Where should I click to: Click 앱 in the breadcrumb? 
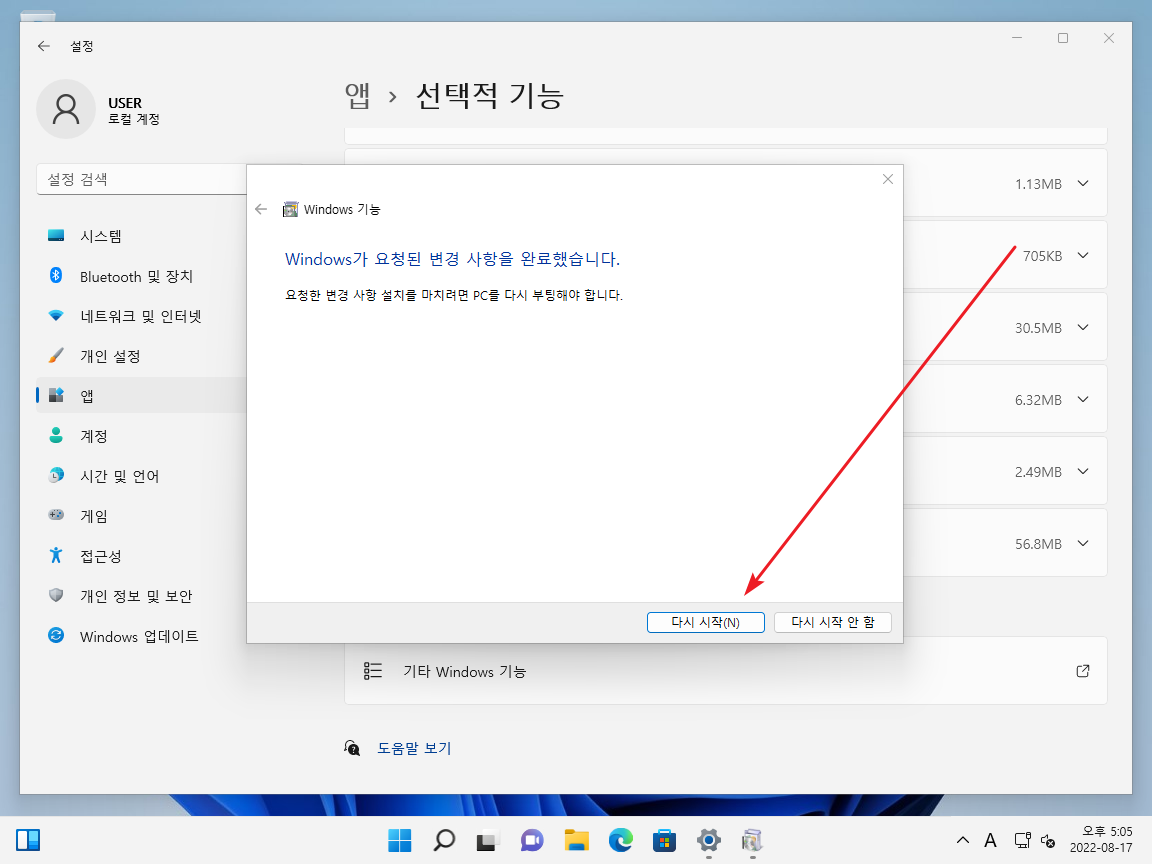[357, 96]
